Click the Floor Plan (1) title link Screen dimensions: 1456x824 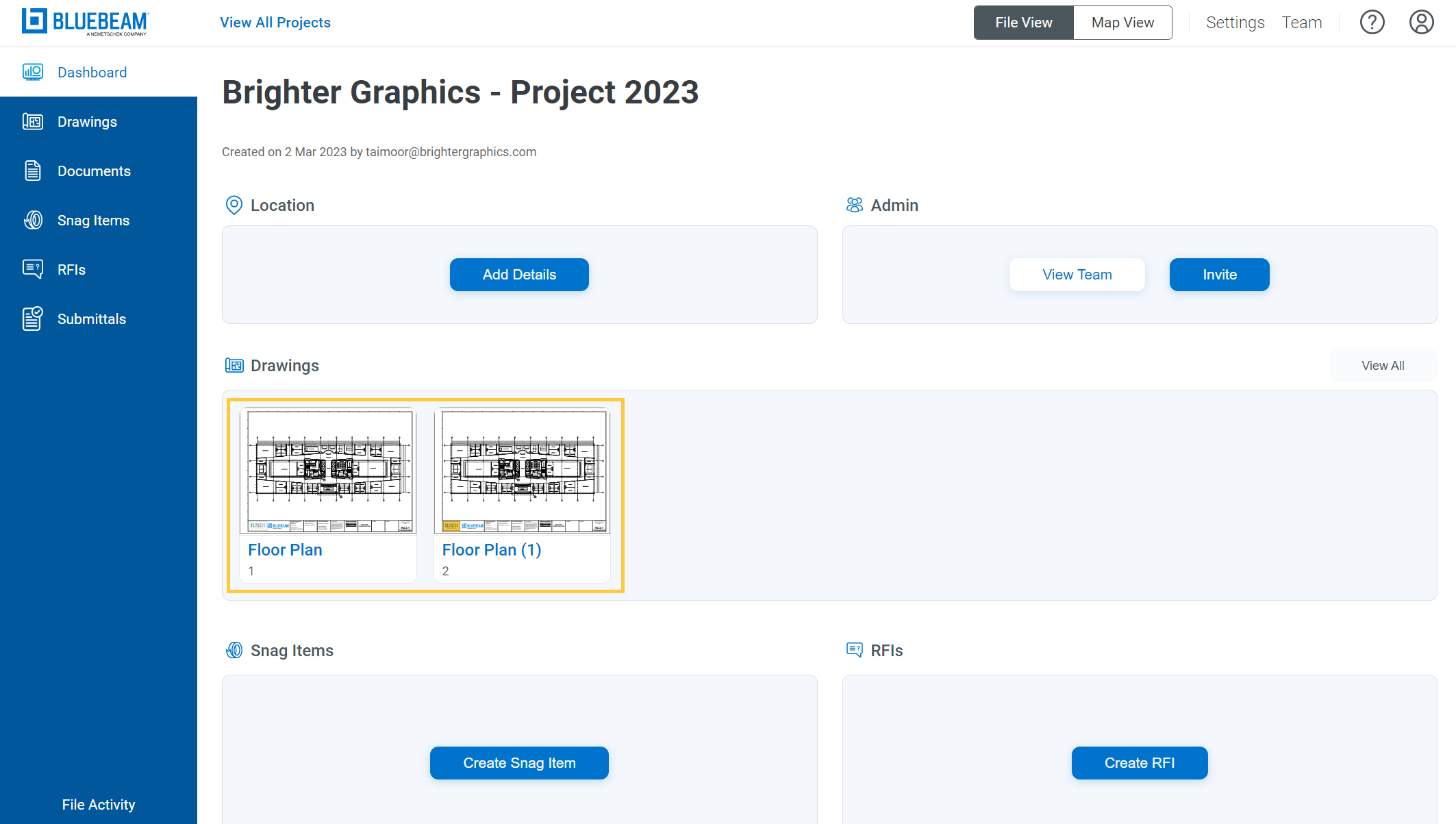[492, 550]
